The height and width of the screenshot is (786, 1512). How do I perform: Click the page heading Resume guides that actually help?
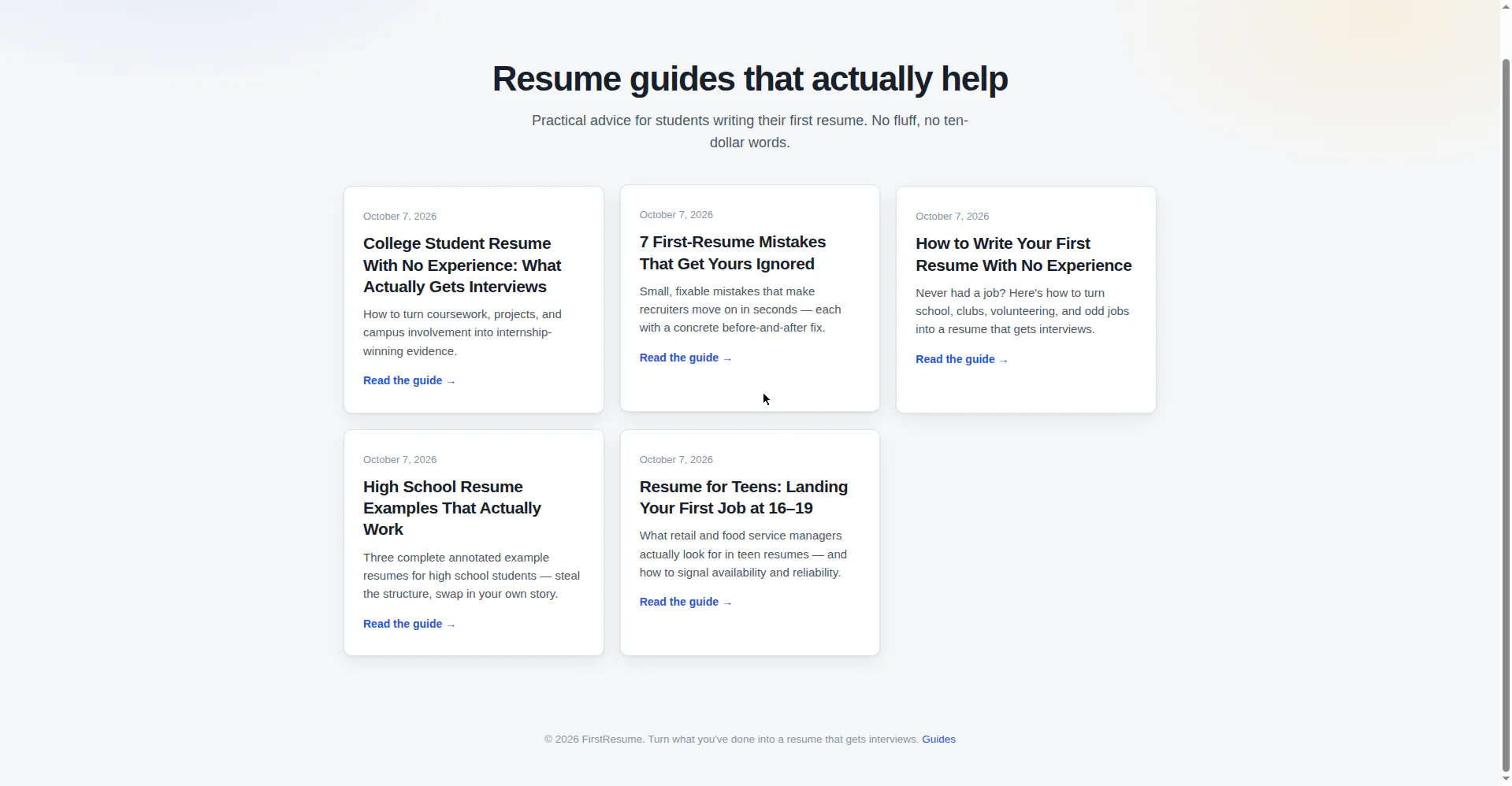tap(750, 79)
